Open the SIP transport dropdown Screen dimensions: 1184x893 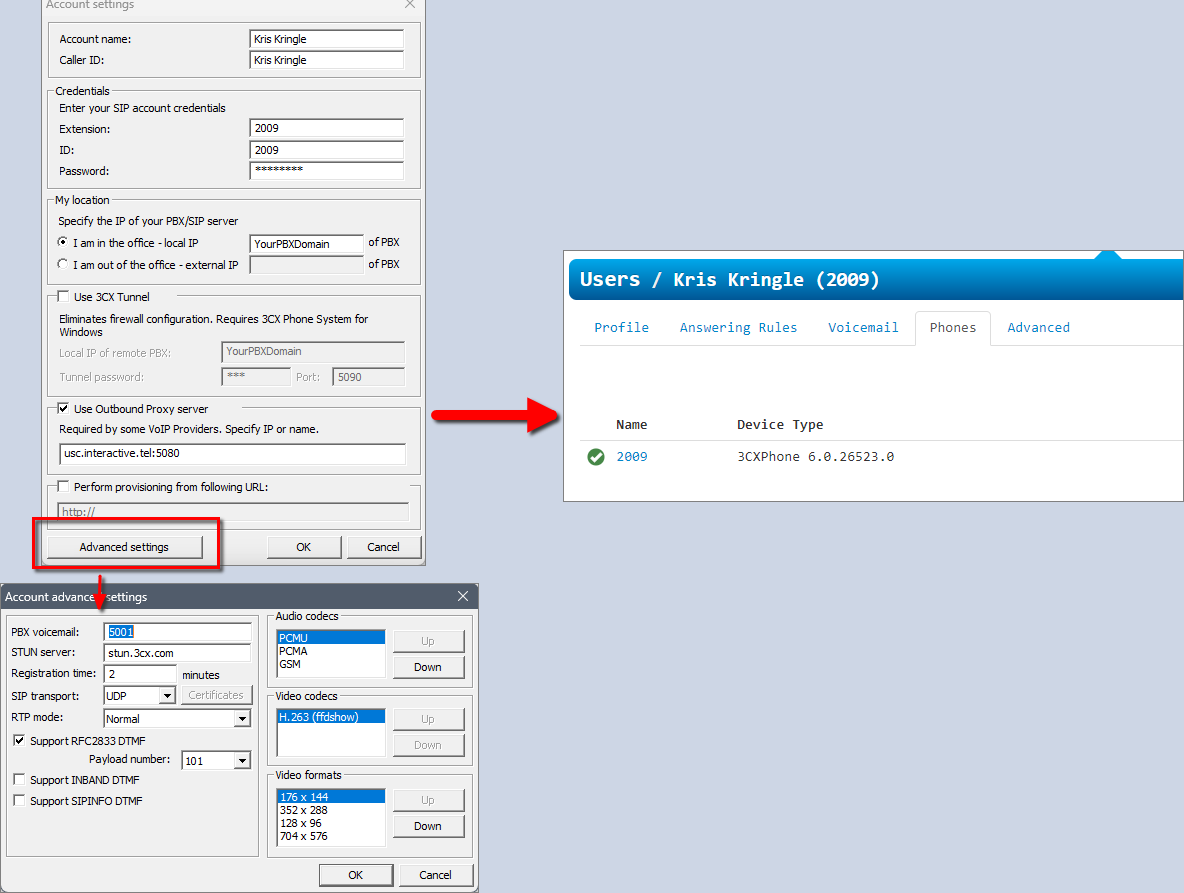pyautogui.click(x=166, y=695)
